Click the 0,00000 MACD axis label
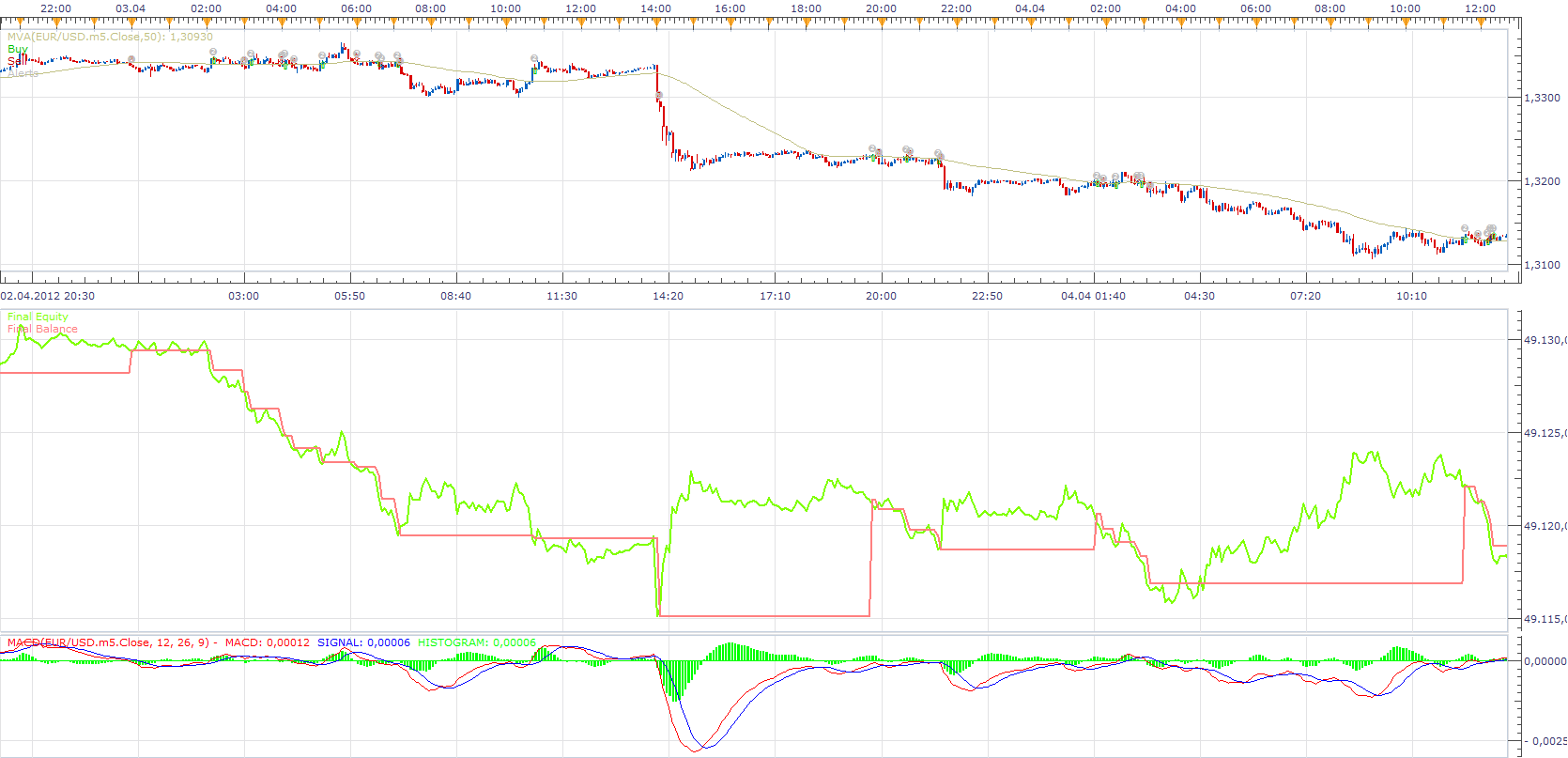The image size is (1568, 758). pos(1545,661)
